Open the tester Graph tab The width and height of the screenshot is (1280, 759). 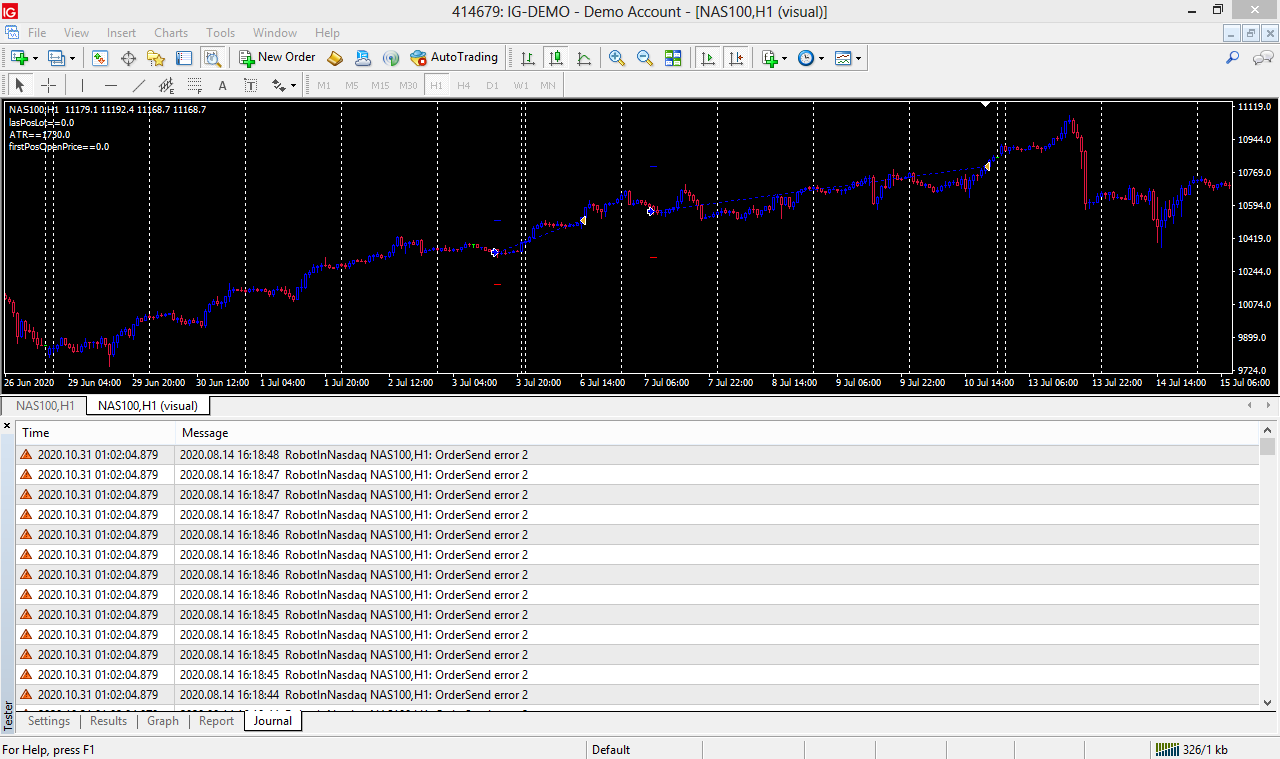click(x=163, y=721)
